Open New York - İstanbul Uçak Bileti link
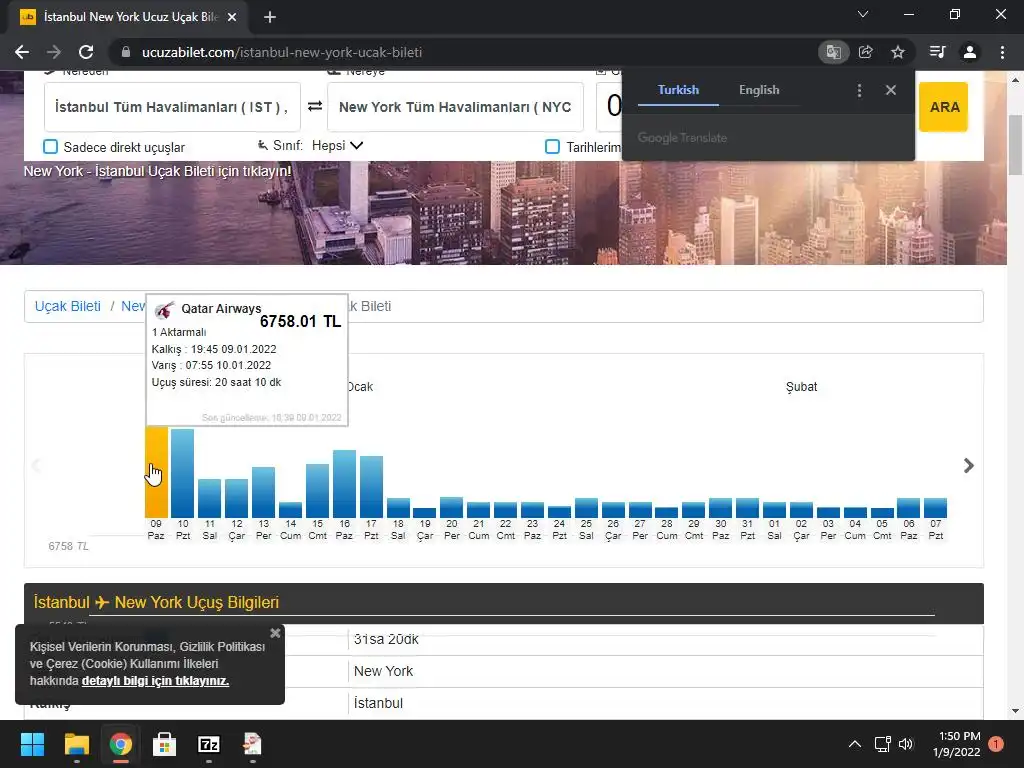 point(157,171)
